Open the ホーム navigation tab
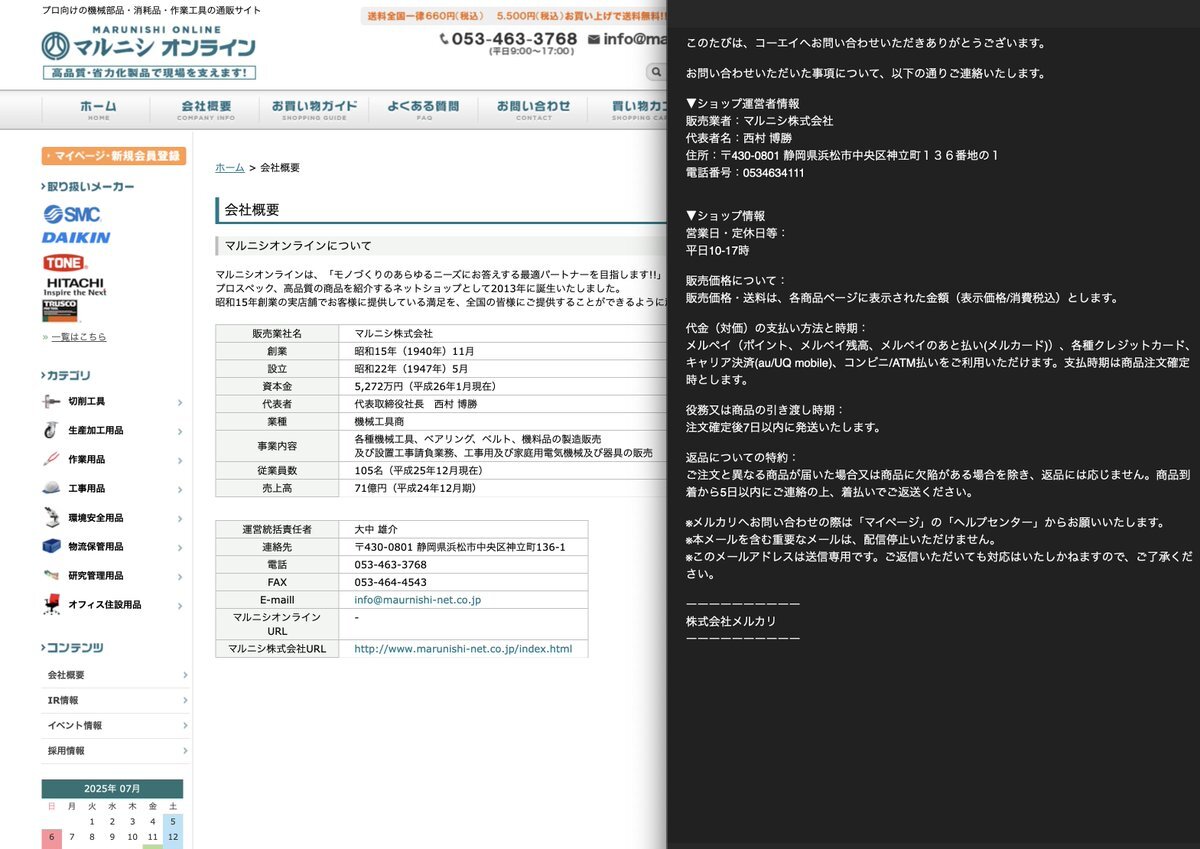 click(x=98, y=110)
